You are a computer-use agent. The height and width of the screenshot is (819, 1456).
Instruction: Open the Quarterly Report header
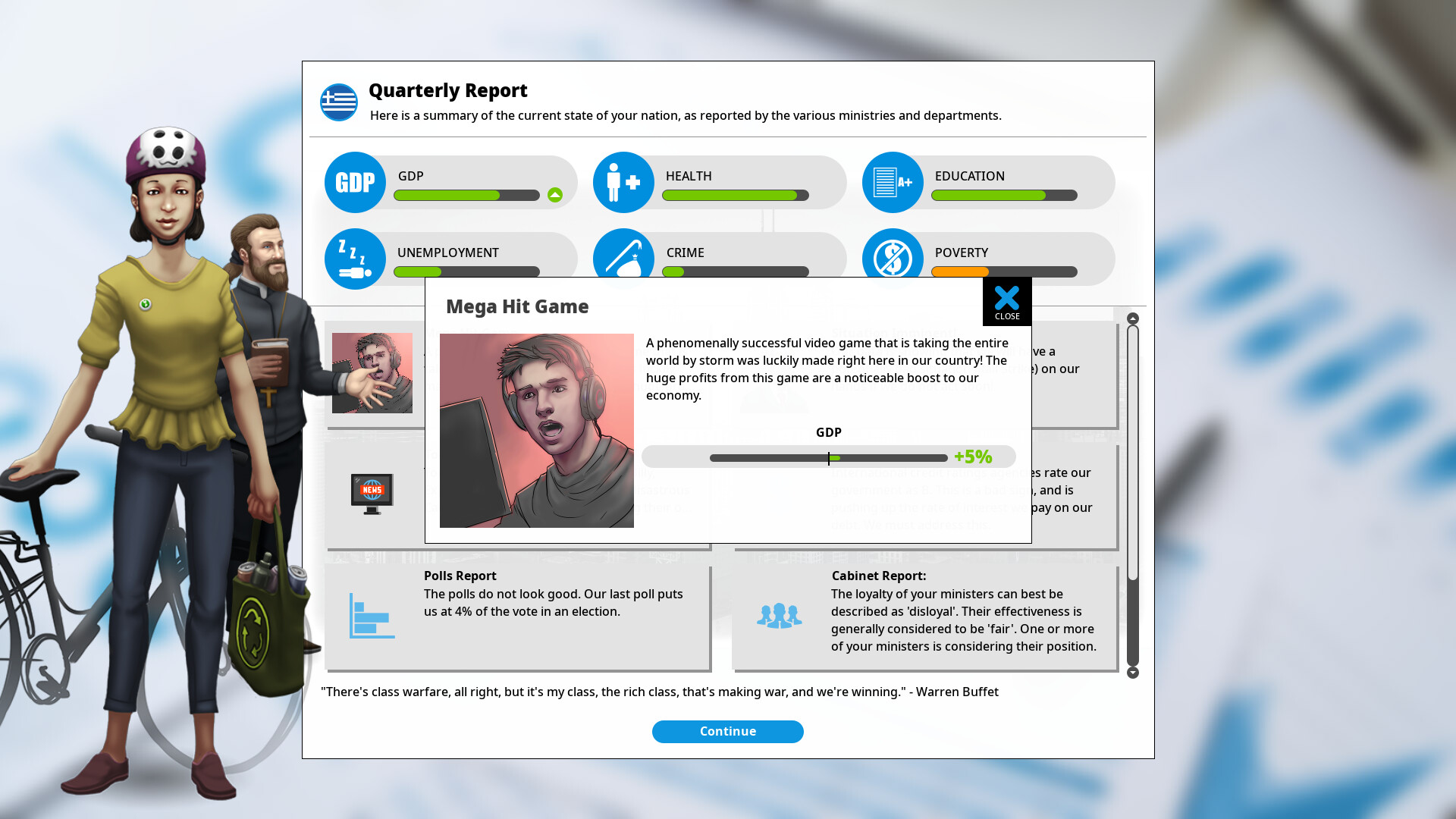tap(447, 90)
